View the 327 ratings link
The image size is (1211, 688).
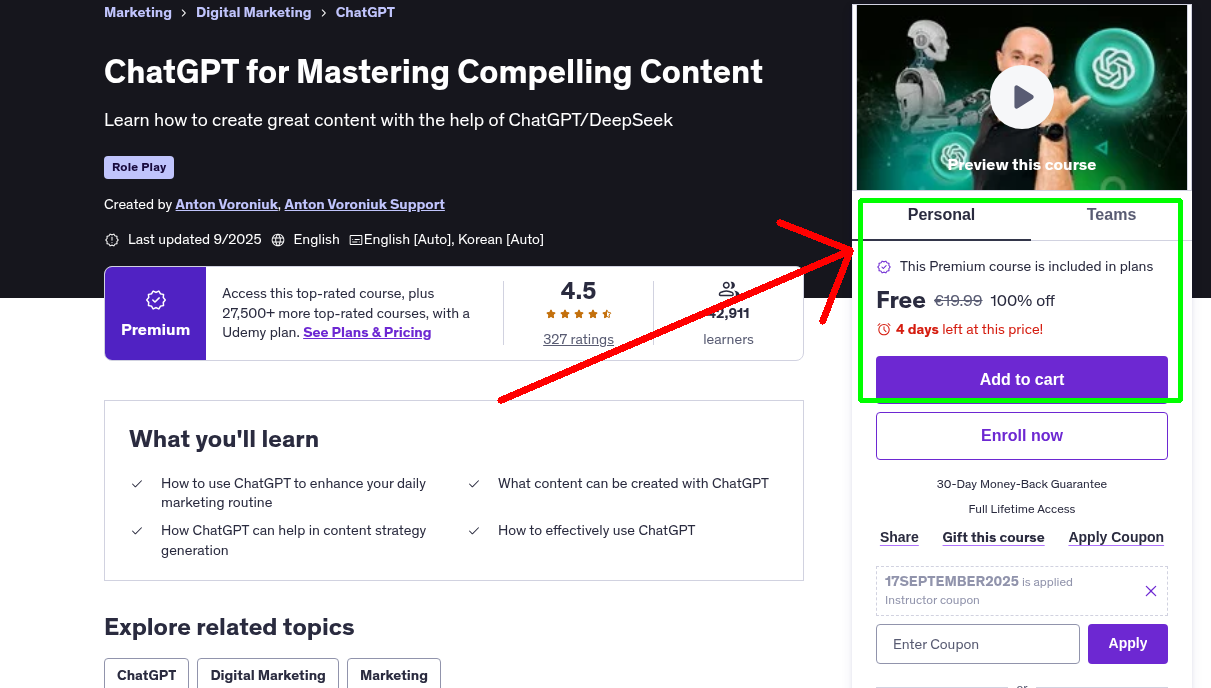[x=578, y=339]
